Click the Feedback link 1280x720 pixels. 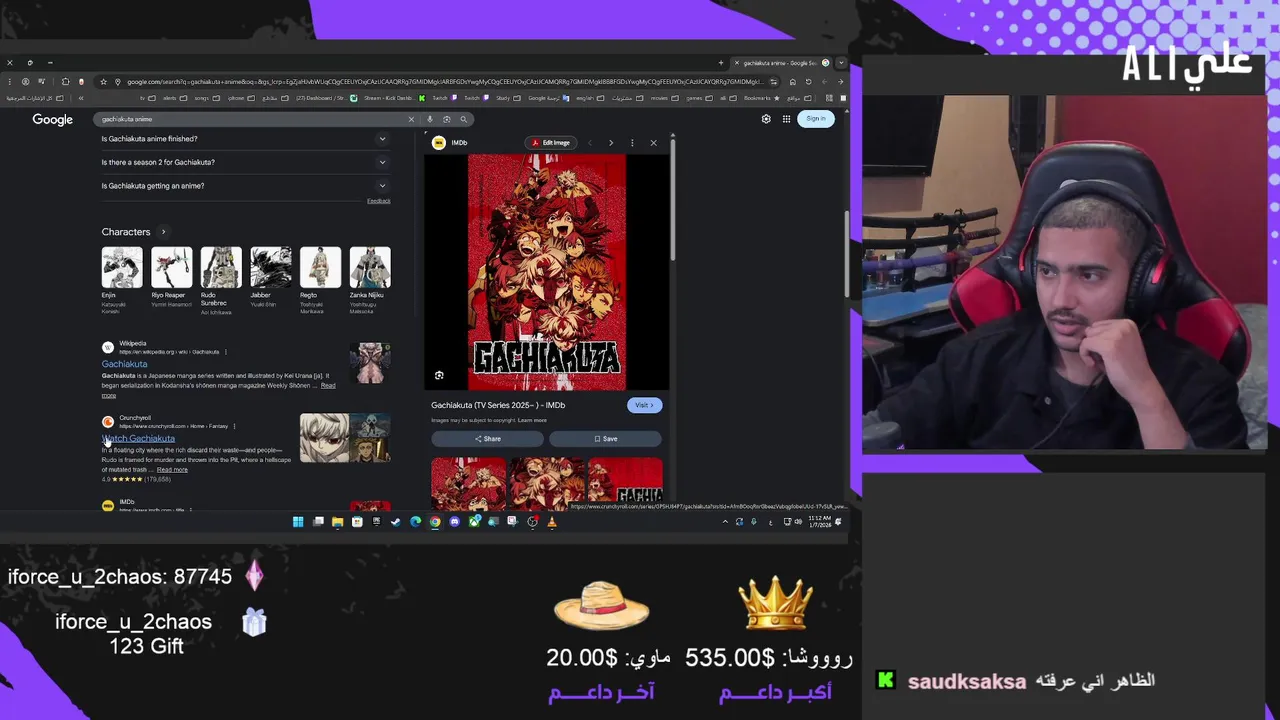tap(378, 201)
